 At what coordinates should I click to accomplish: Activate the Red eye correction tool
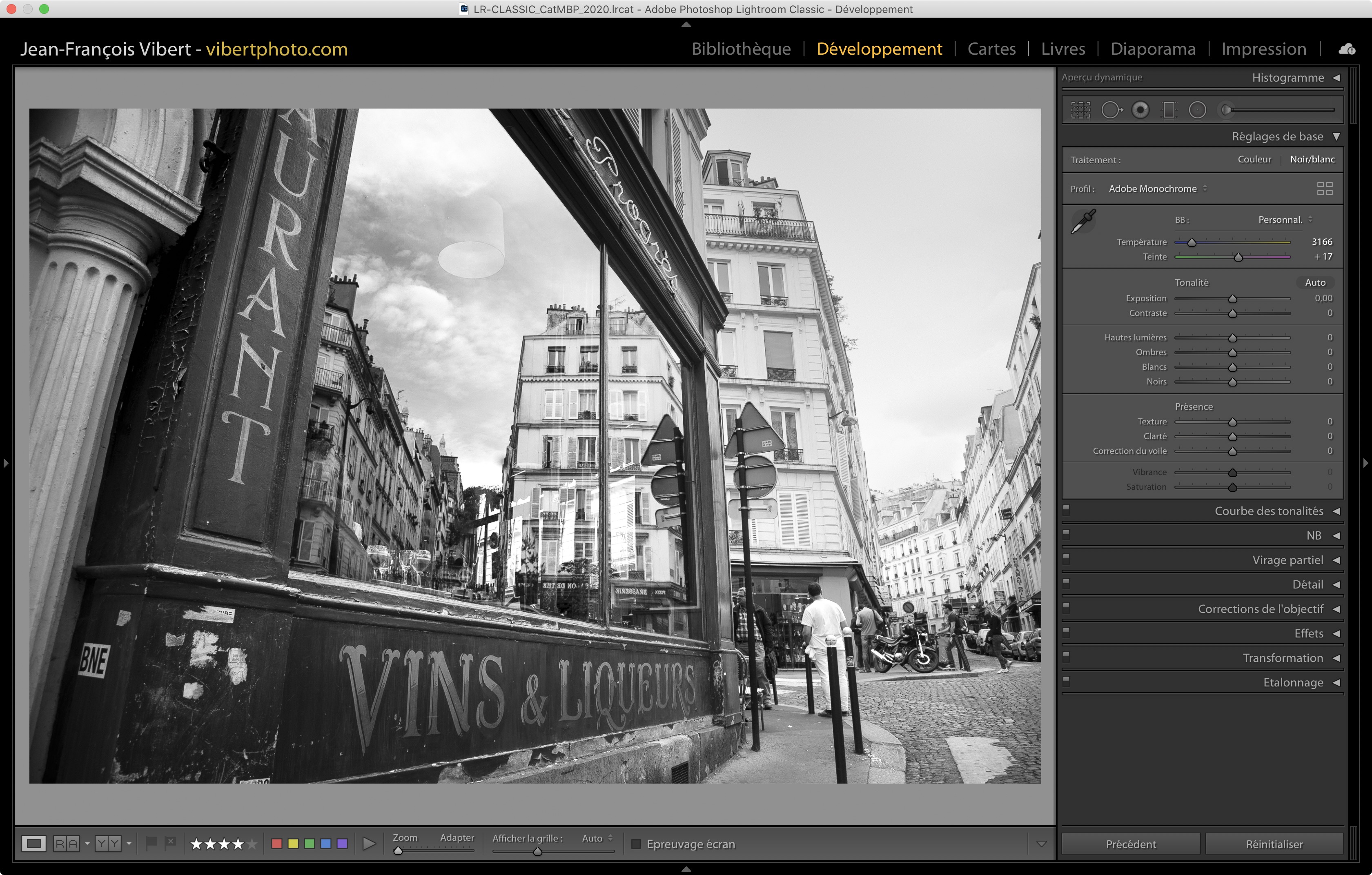(x=1140, y=110)
